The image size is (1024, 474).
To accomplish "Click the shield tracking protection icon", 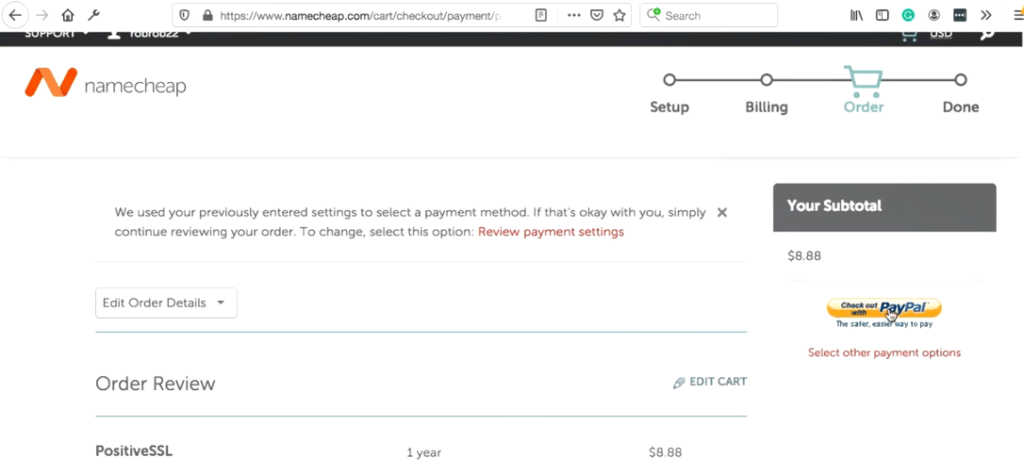I will [x=185, y=16].
